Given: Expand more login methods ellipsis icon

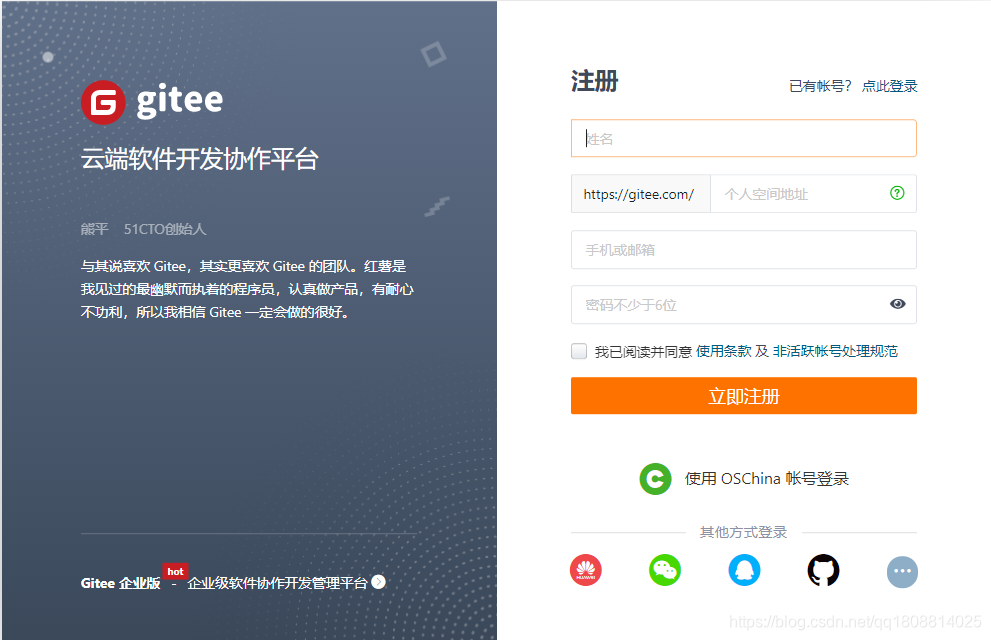Looking at the screenshot, I should (903, 572).
